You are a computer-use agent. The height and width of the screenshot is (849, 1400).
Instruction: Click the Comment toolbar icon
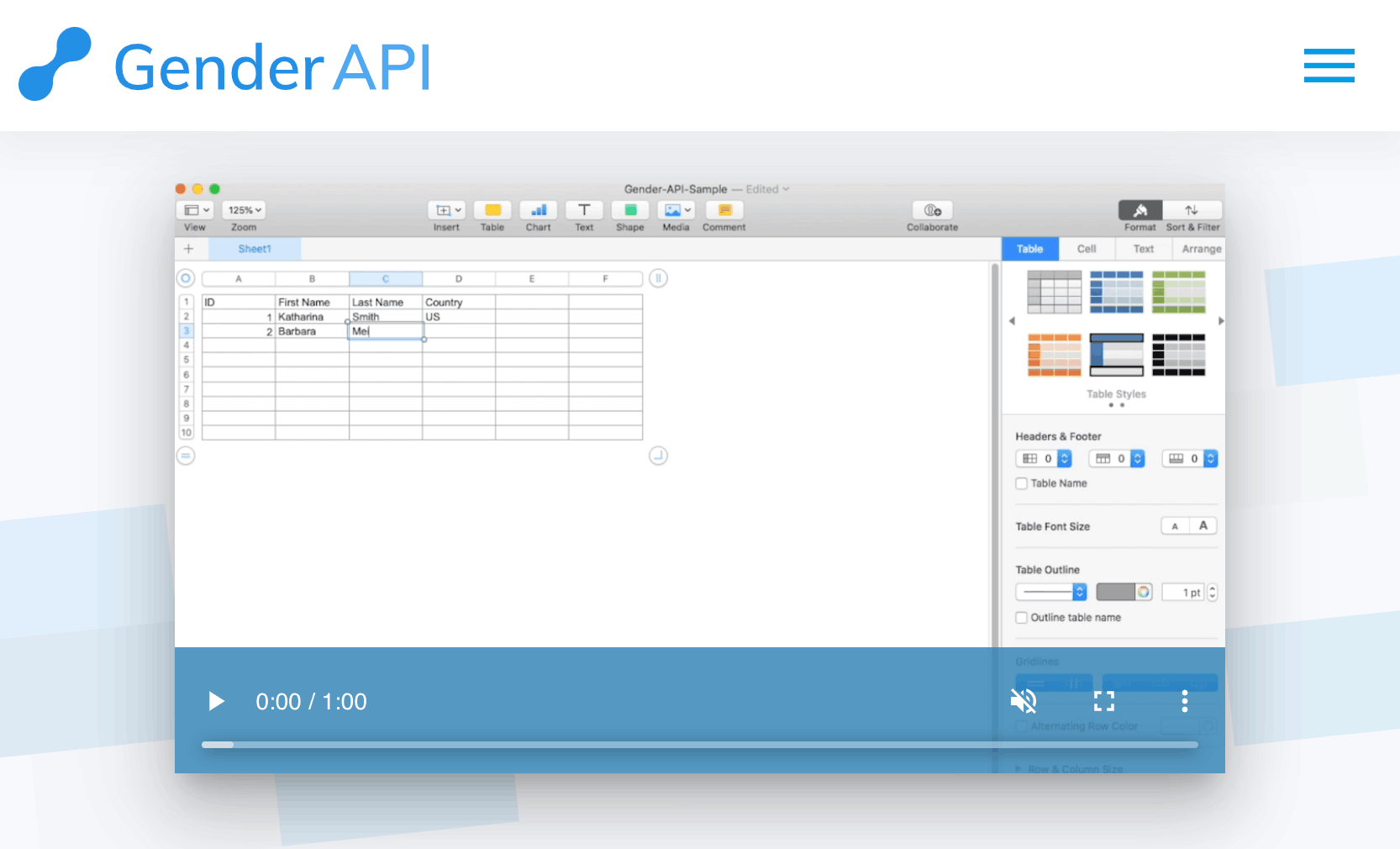click(724, 210)
